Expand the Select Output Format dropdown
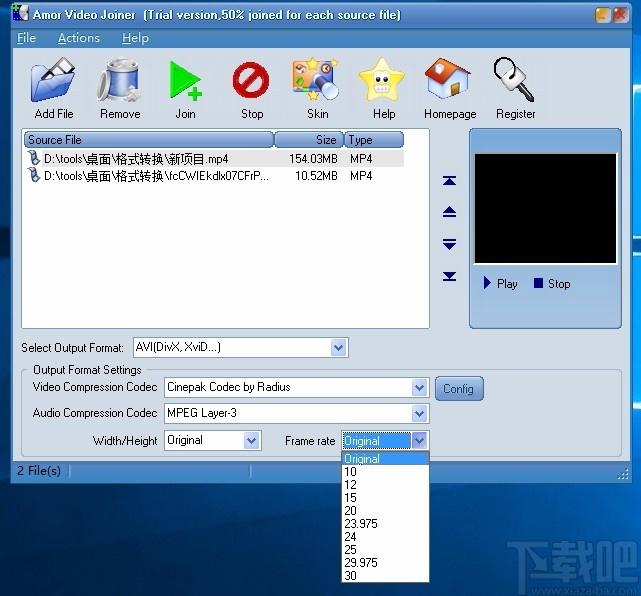The width and height of the screenshot is (641, 596). [x=338, y=348]
